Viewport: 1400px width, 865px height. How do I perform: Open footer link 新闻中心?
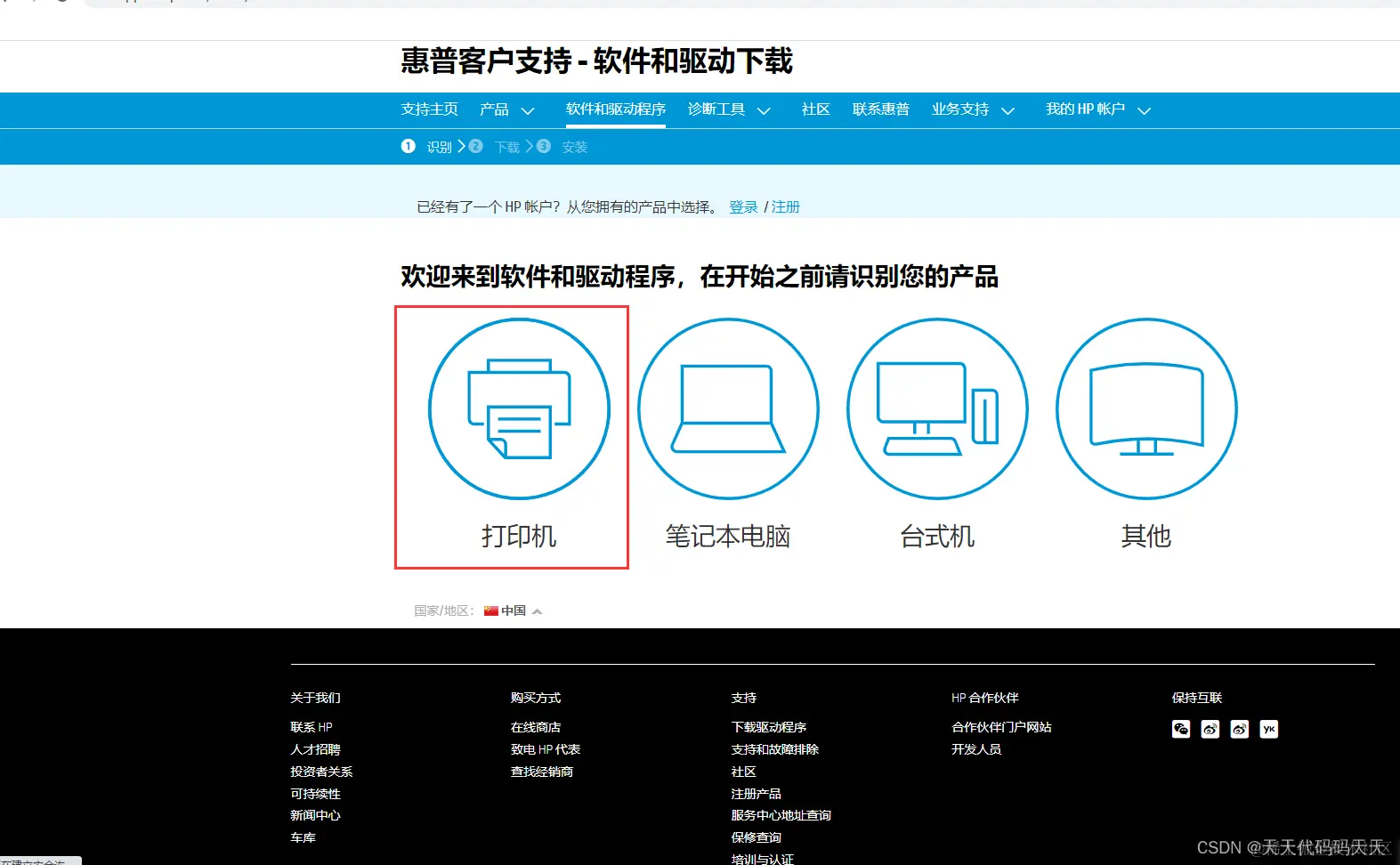pos(315,815)
